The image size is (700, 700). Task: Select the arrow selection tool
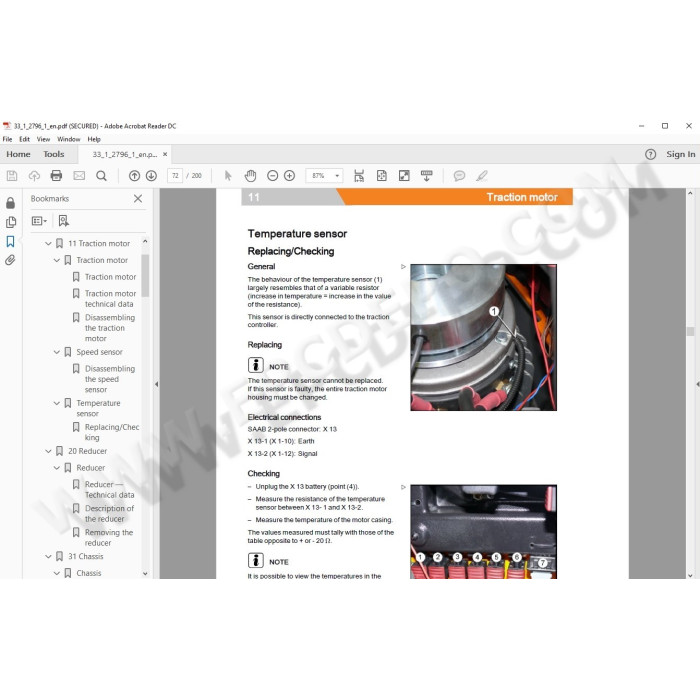pos(228,176)
